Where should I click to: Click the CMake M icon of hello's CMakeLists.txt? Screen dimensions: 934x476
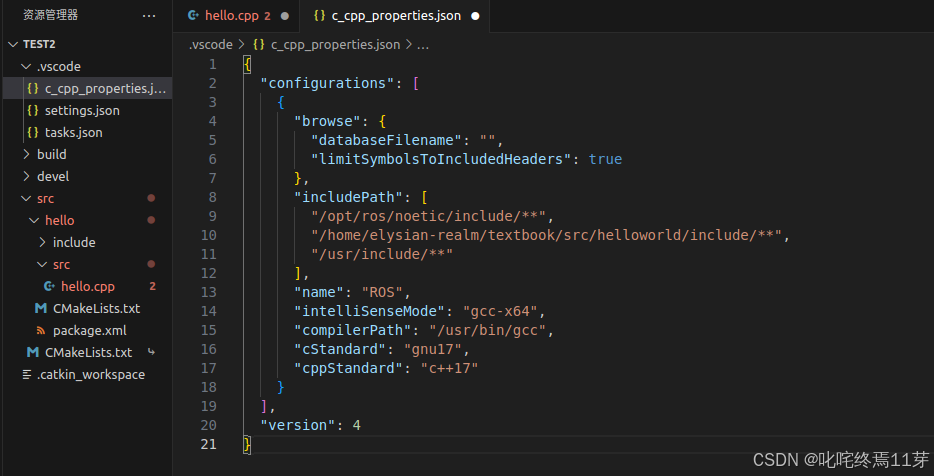(41, 309)
